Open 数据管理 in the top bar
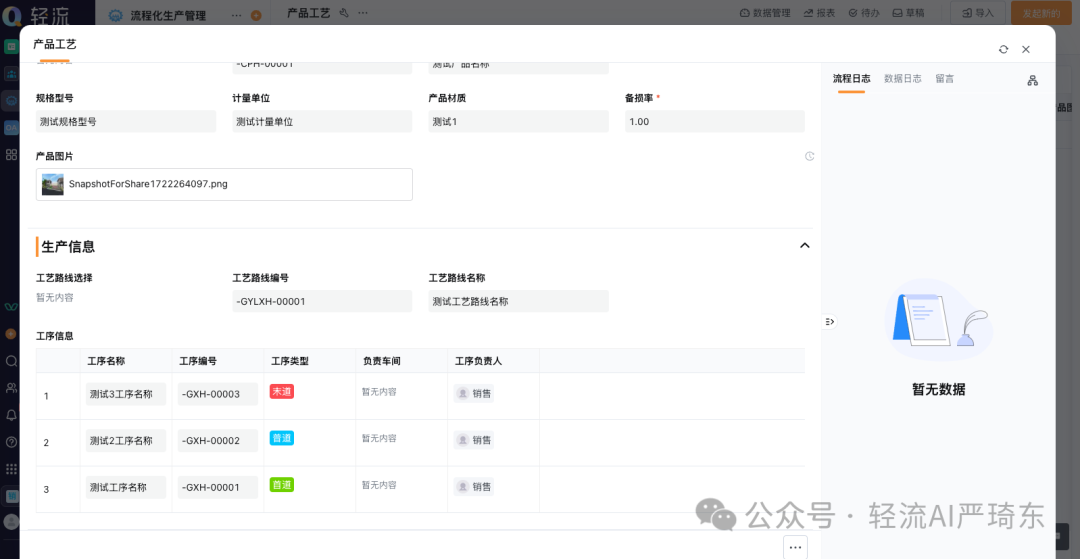Image resolution: width=1080 pixels, height=559 pixels. 765,13
